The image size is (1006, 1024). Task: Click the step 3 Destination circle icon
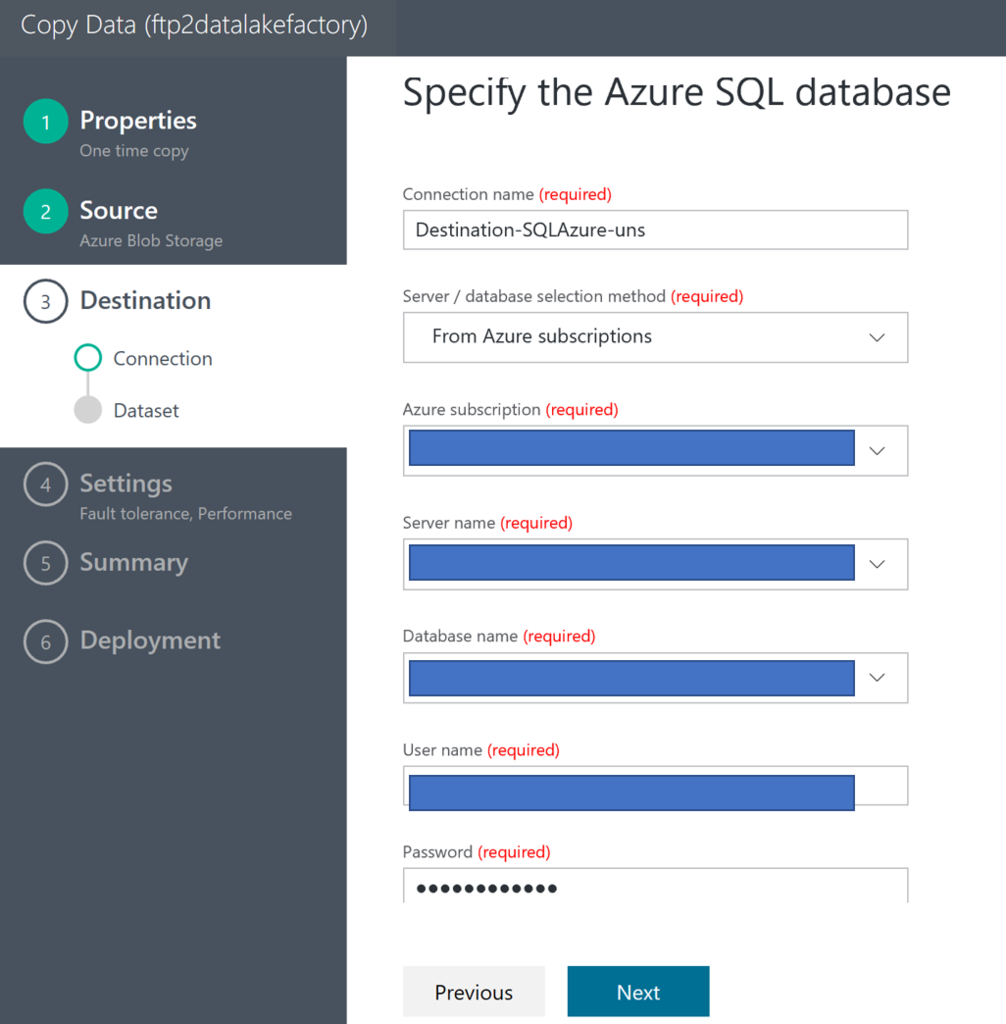[45, 302]
